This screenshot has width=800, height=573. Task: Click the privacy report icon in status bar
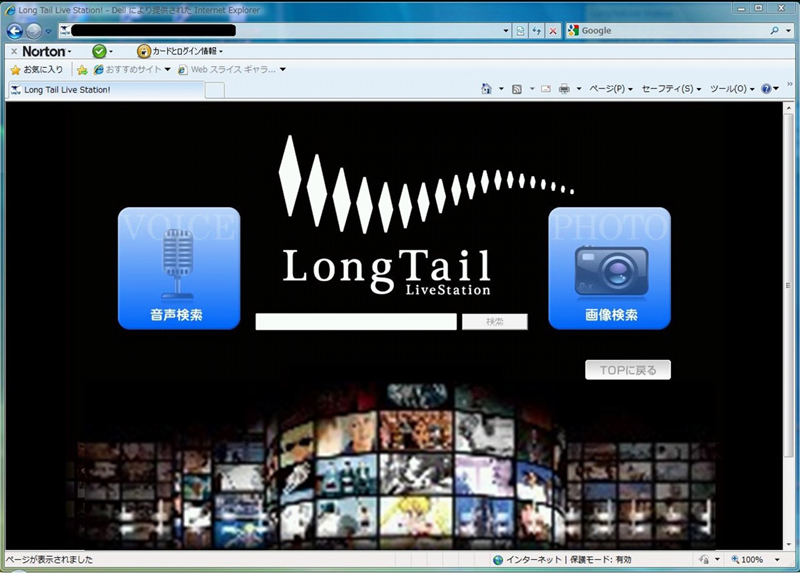705,560
